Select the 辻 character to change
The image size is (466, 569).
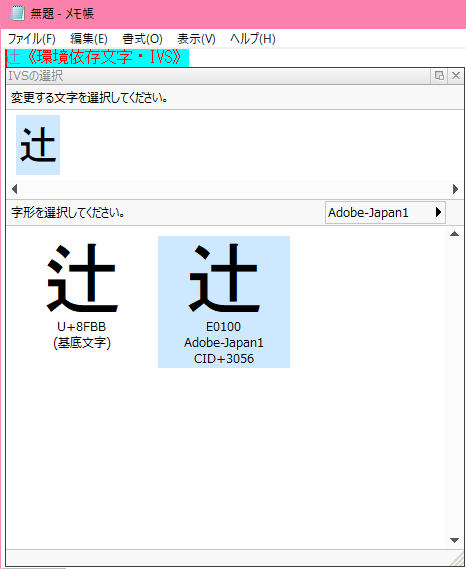click(38, 145)
